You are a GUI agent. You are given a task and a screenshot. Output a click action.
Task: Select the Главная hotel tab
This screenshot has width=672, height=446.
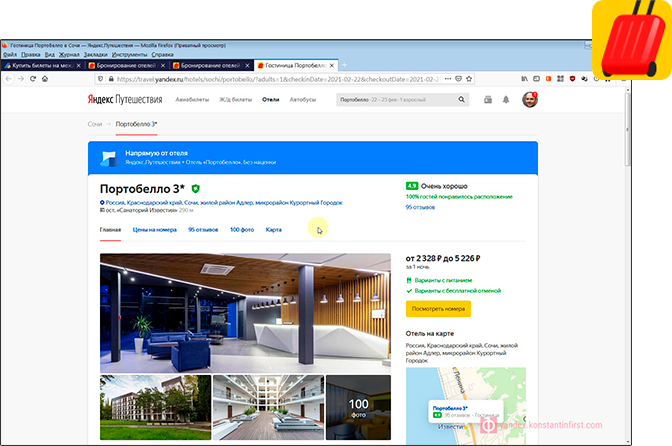[x=110, y=230]
